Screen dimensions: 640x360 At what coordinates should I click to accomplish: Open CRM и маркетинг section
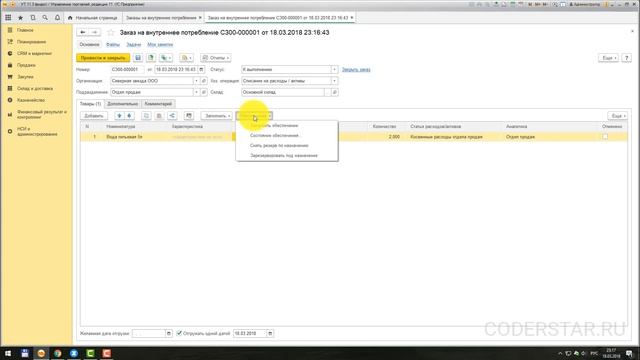(34, 53)
